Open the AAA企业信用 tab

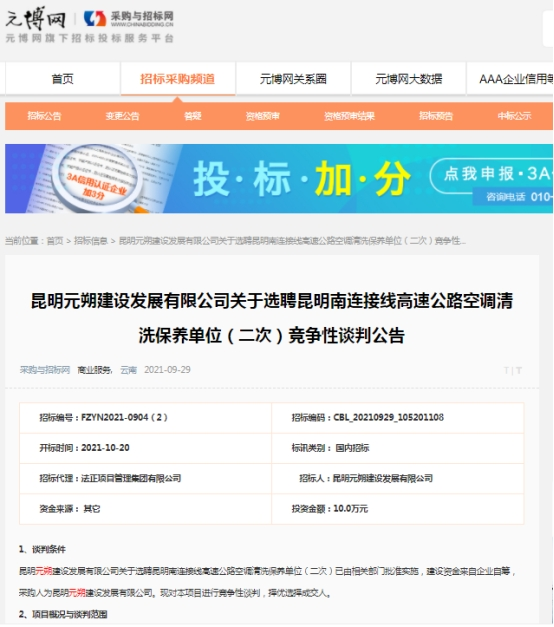click(510, 79)
